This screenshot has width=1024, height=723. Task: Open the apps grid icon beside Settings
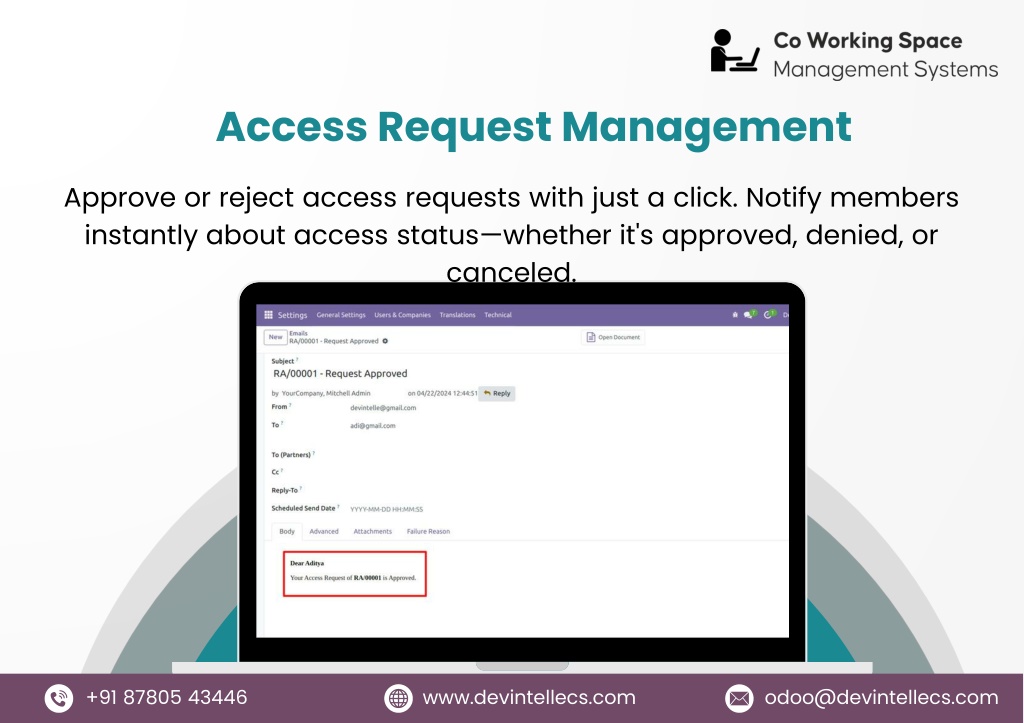click(268, 315)
